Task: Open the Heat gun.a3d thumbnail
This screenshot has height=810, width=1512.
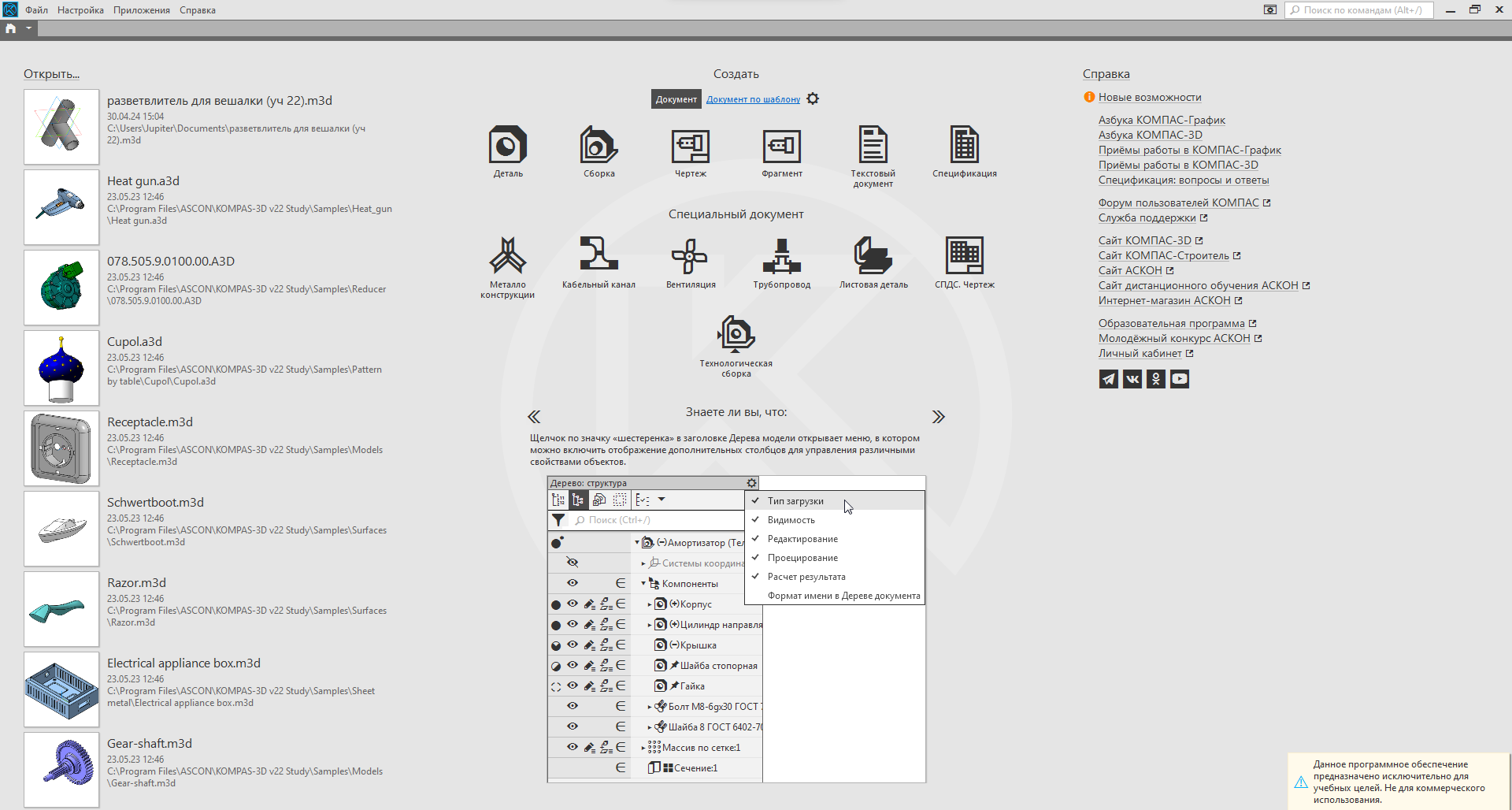Action: tap(61, 207)
